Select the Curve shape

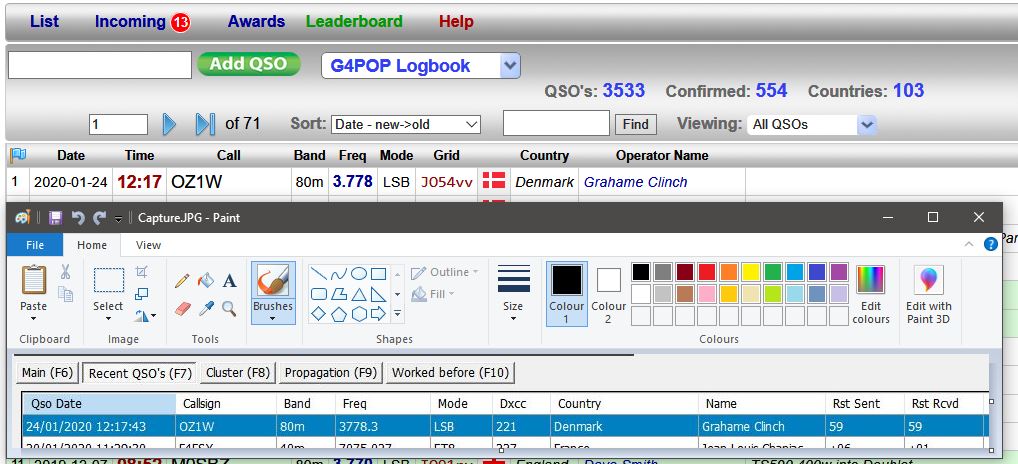tap(338, 274)
